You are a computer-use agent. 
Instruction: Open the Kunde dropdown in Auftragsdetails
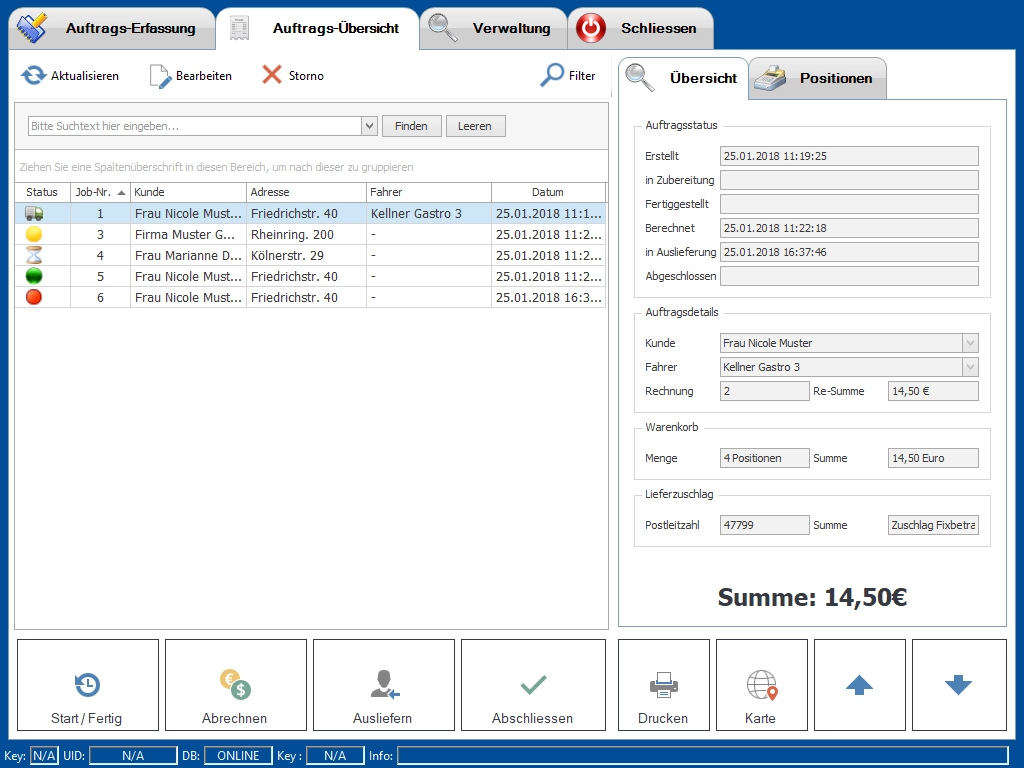pos(969,343)
